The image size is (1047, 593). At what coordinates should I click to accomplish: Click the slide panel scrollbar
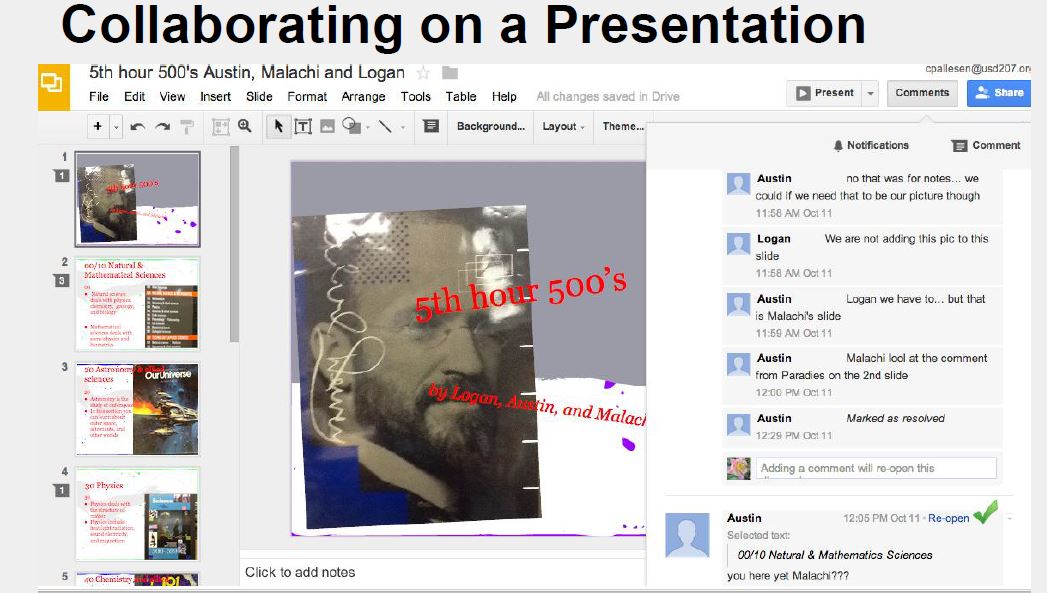click(x=234, y=244)
